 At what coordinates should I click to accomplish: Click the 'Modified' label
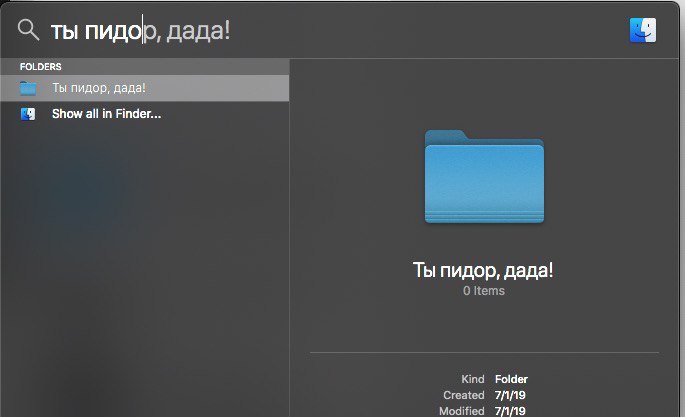pyautogui.click(x=462, y=411)
